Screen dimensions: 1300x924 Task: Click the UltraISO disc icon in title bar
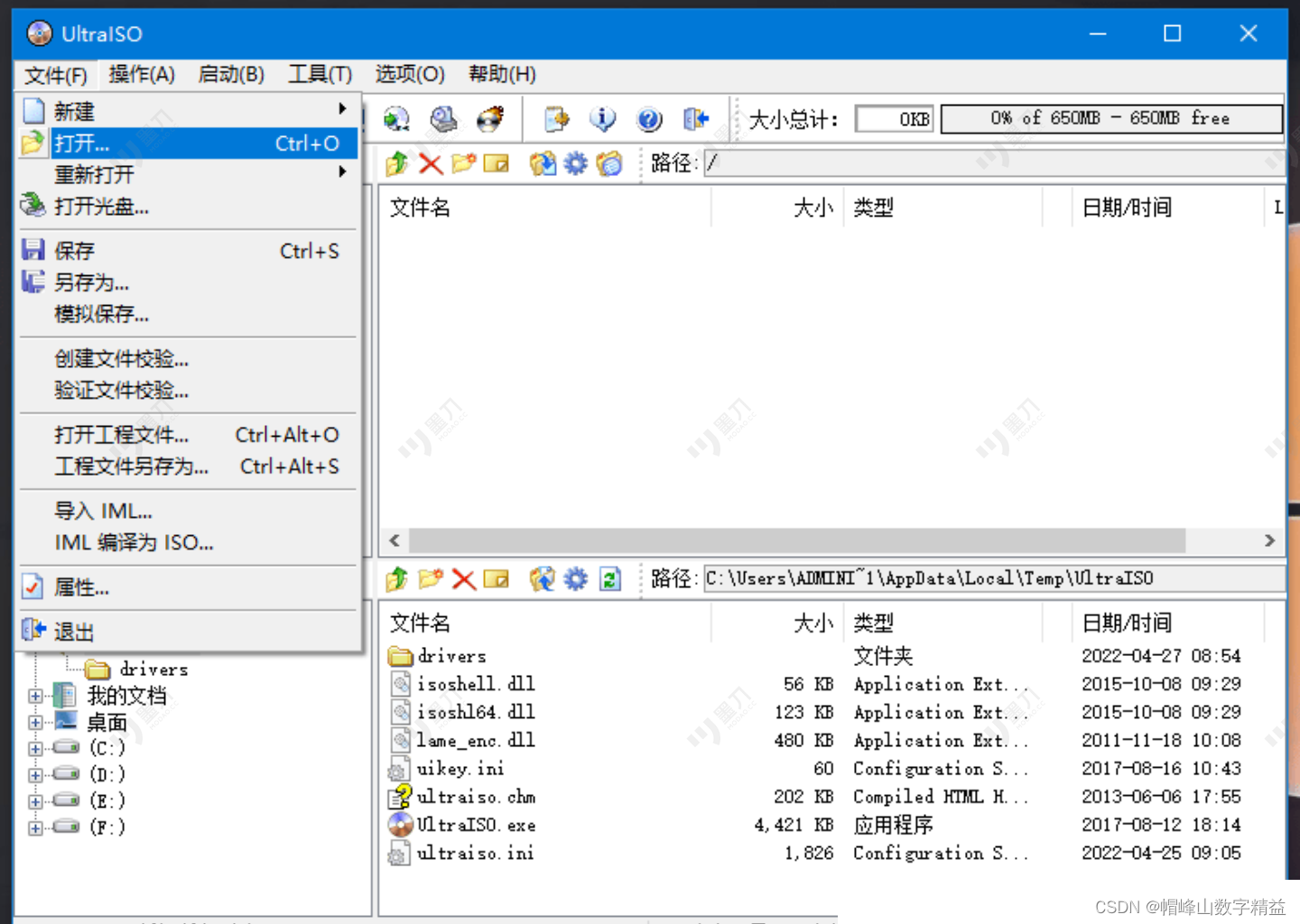click(x=40, y=33)
